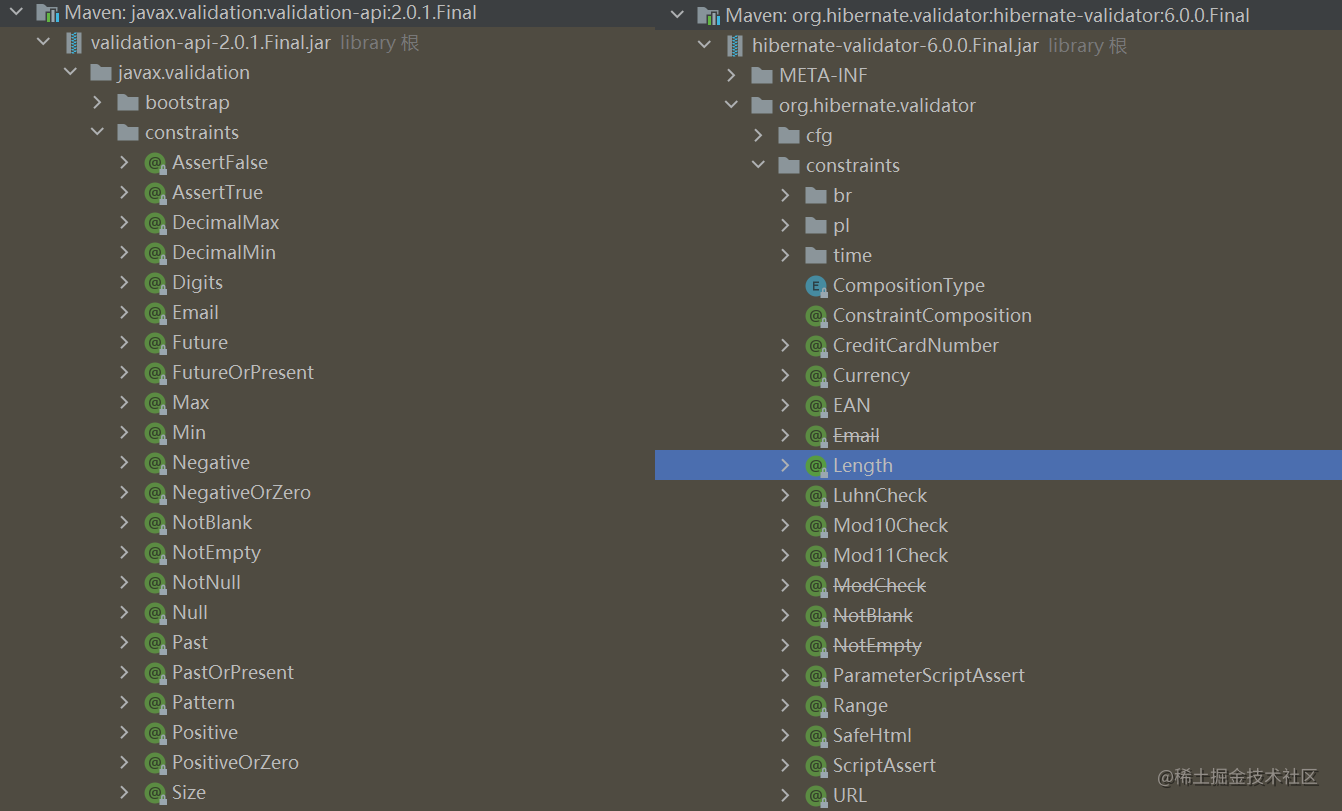Screen dimensions: 1342x811
Task: Click the enum icon beside CompositionType
Action: (x=816, y=285)
